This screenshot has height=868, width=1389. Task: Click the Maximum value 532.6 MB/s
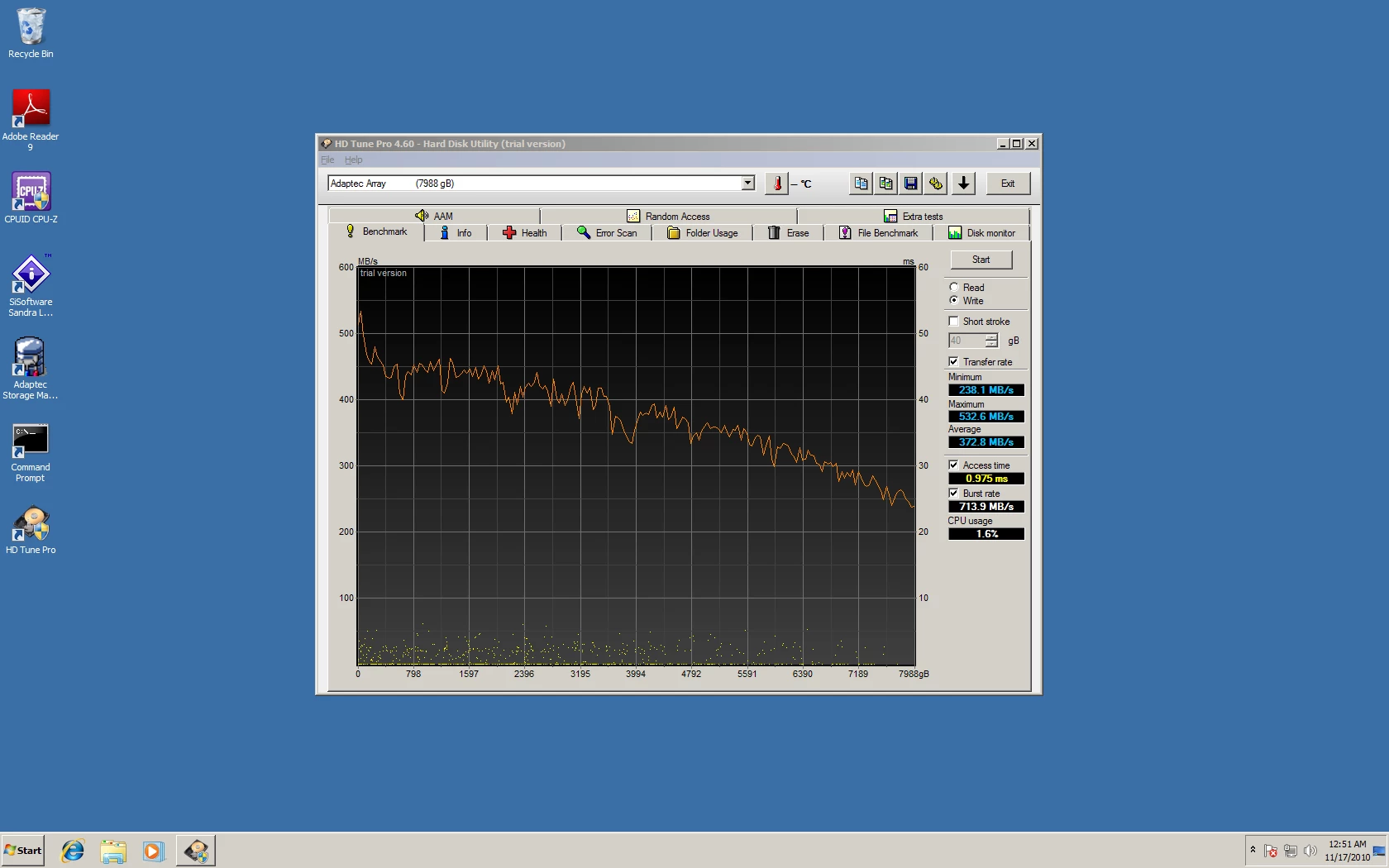point(986,417)
